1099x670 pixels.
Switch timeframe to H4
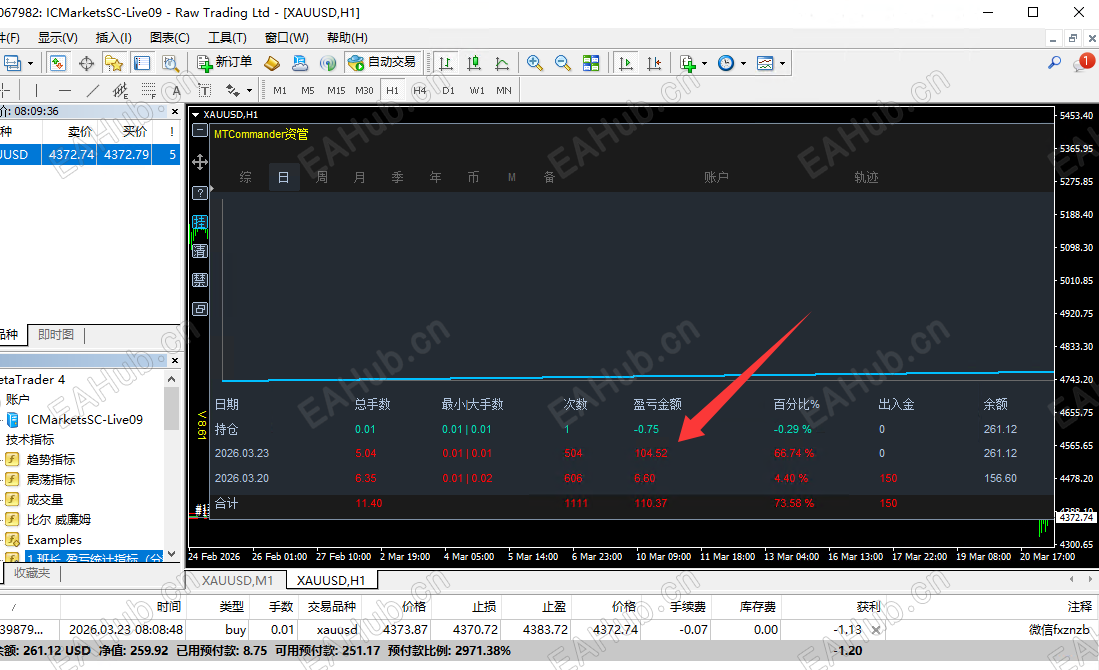420,90
